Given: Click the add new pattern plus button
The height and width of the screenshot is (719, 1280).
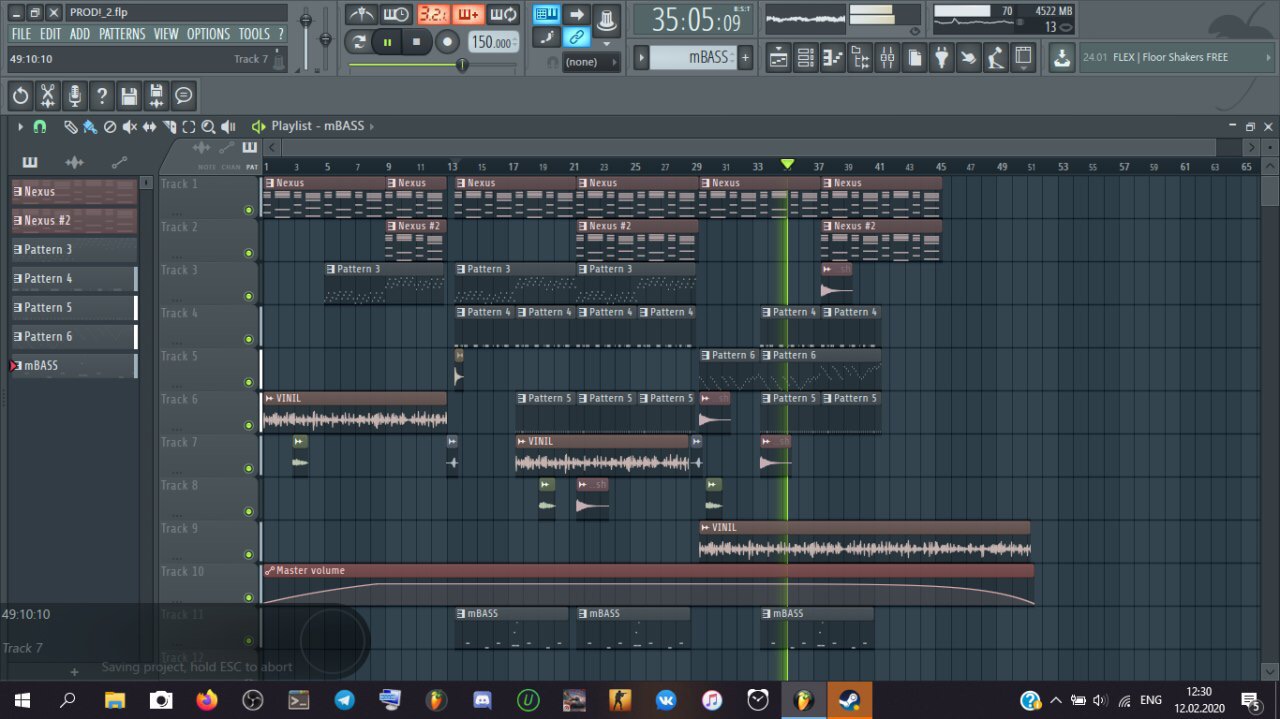Looking at the screenshot, I should click(x=745, y=58).
